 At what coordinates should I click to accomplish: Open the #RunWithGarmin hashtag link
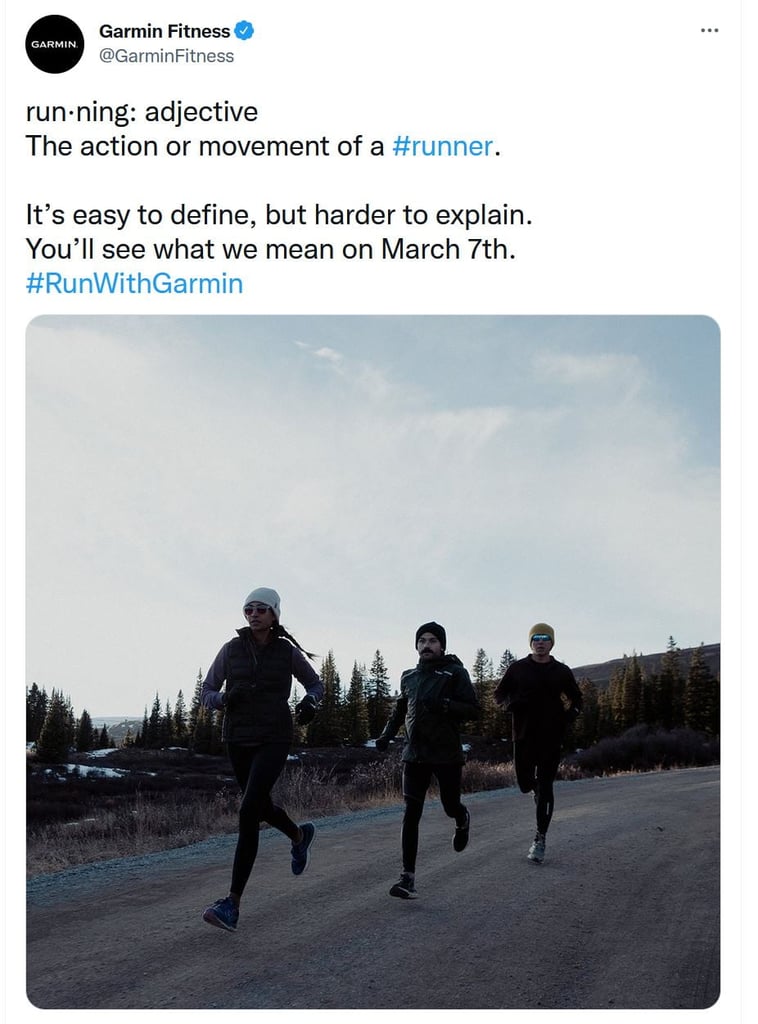click(133, 284)
